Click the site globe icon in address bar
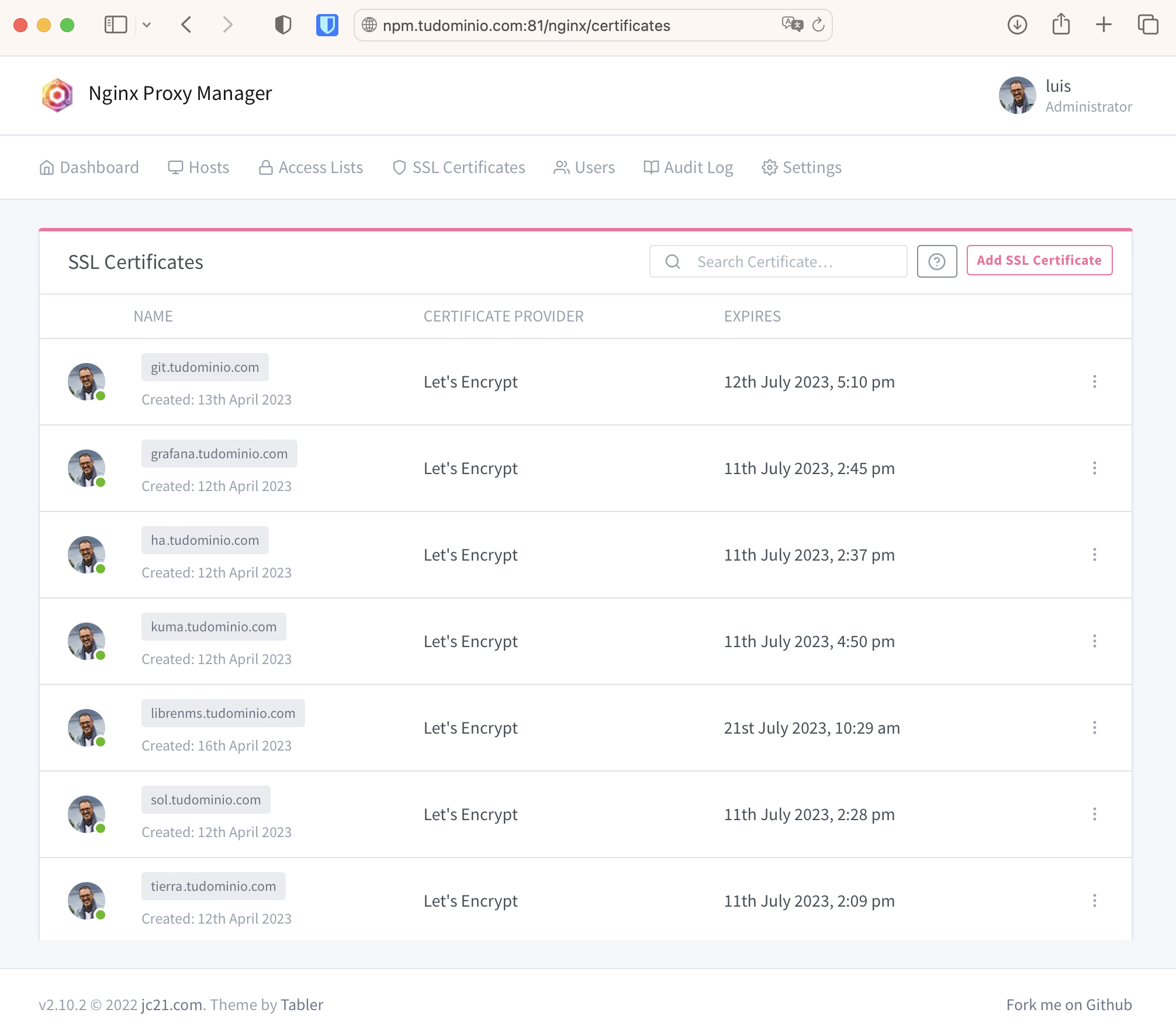 pos(369,25)
